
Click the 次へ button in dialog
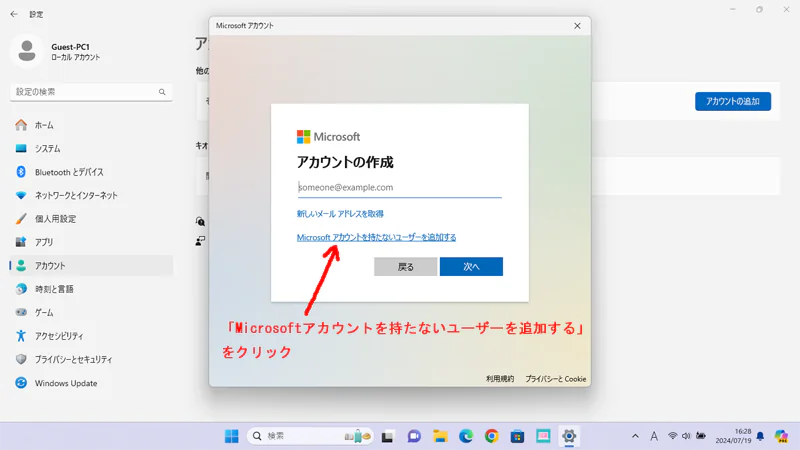(x=471, y=267)
